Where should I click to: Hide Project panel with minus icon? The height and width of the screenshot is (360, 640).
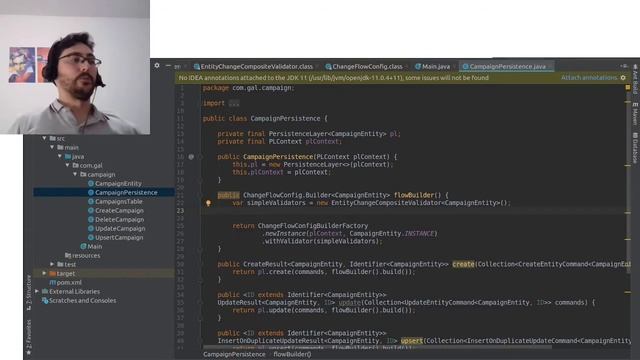(x=168, y=65)
